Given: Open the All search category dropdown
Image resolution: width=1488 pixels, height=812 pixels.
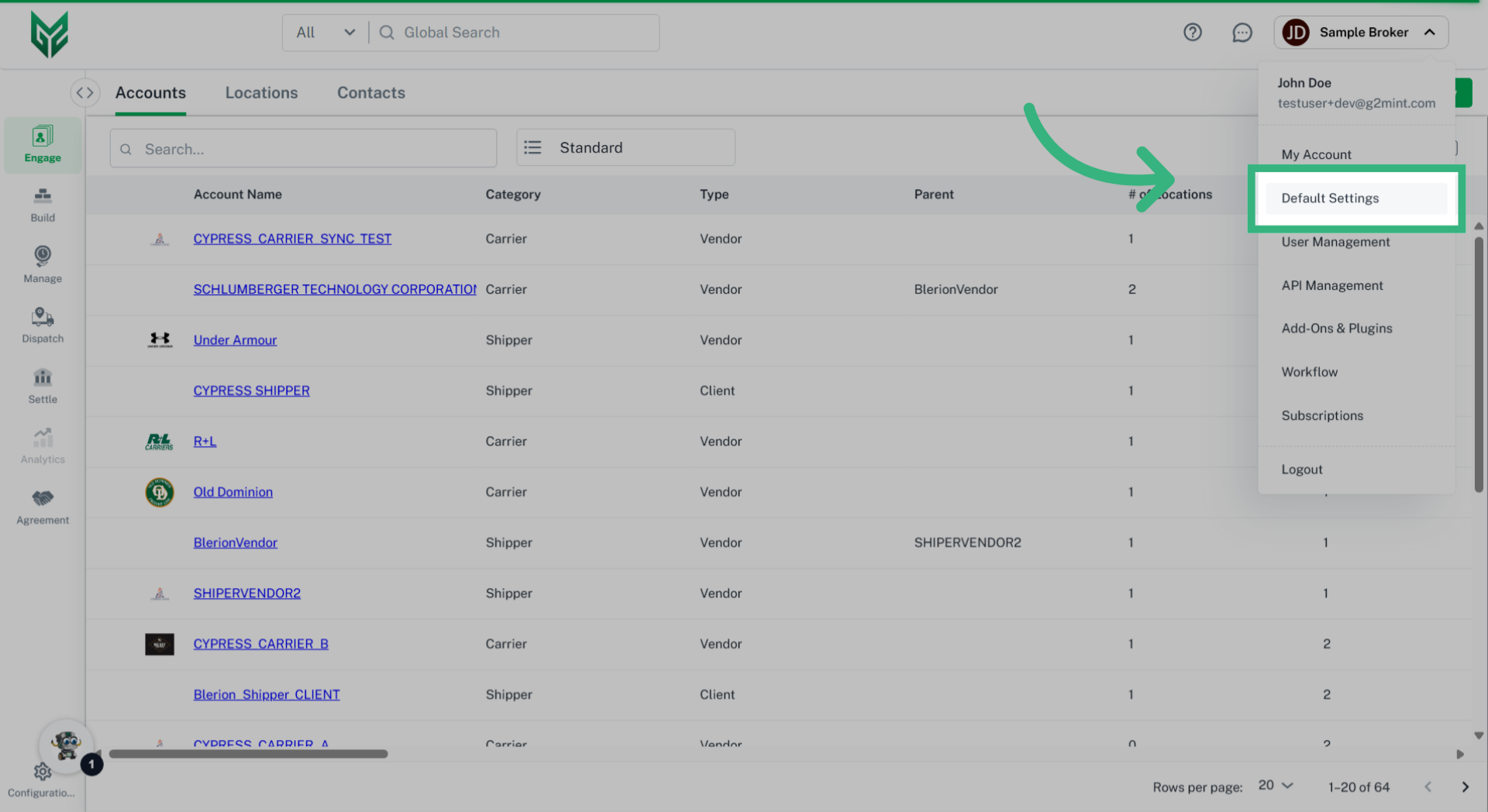Looking at the screenshot, I should coord(324,32).
